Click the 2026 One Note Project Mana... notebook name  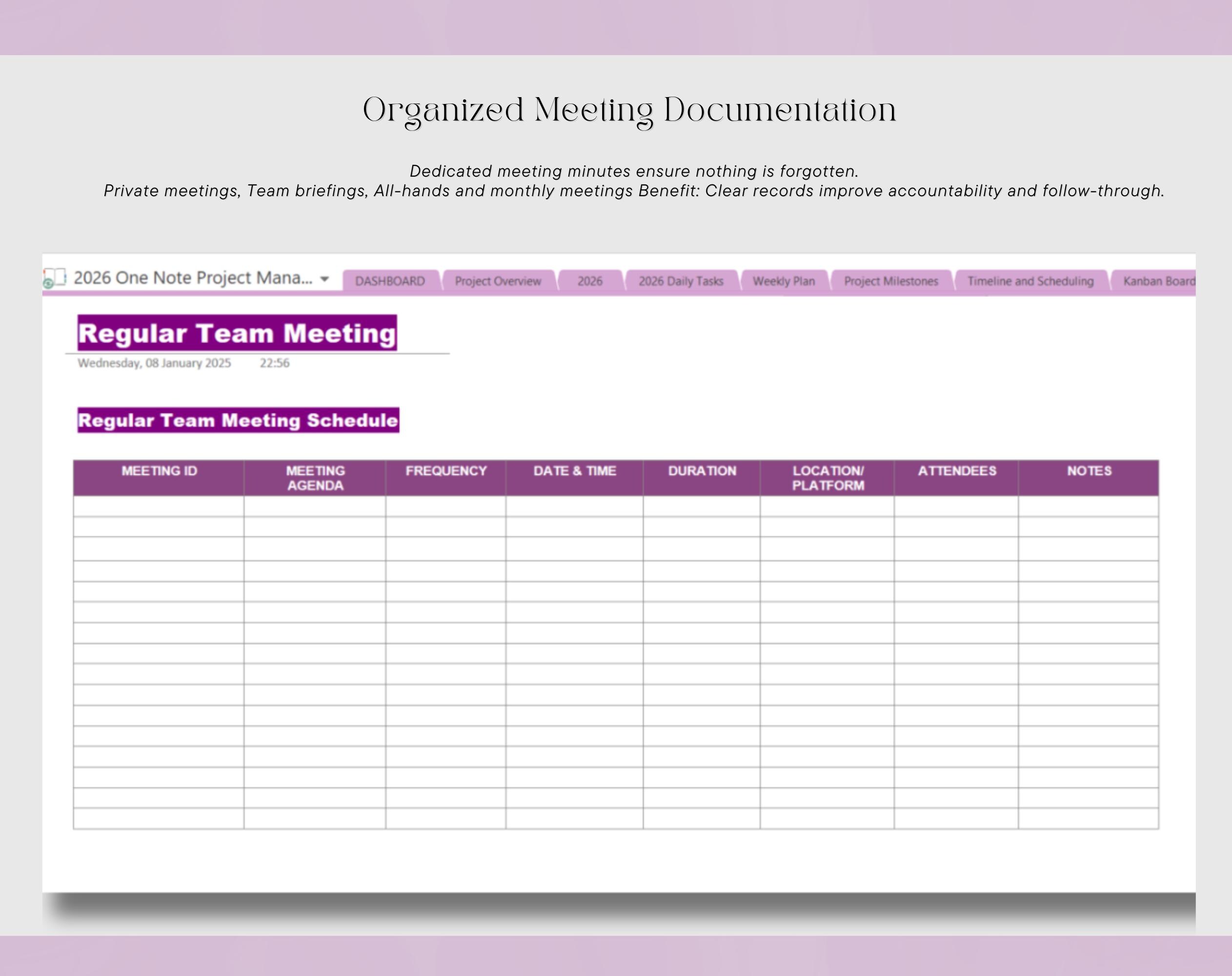(x=193, y=278)
